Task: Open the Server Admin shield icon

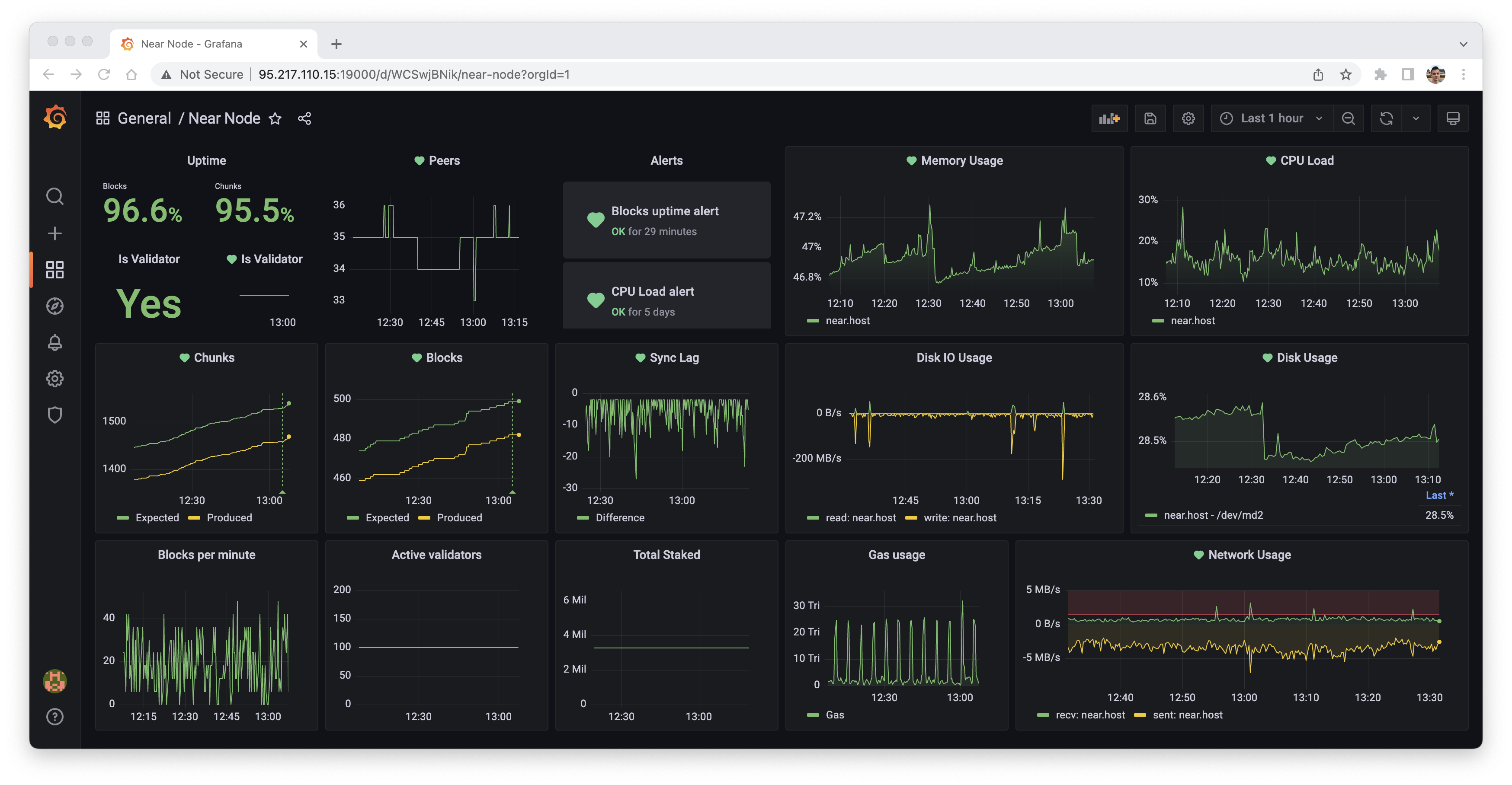Action: (54, 415)
